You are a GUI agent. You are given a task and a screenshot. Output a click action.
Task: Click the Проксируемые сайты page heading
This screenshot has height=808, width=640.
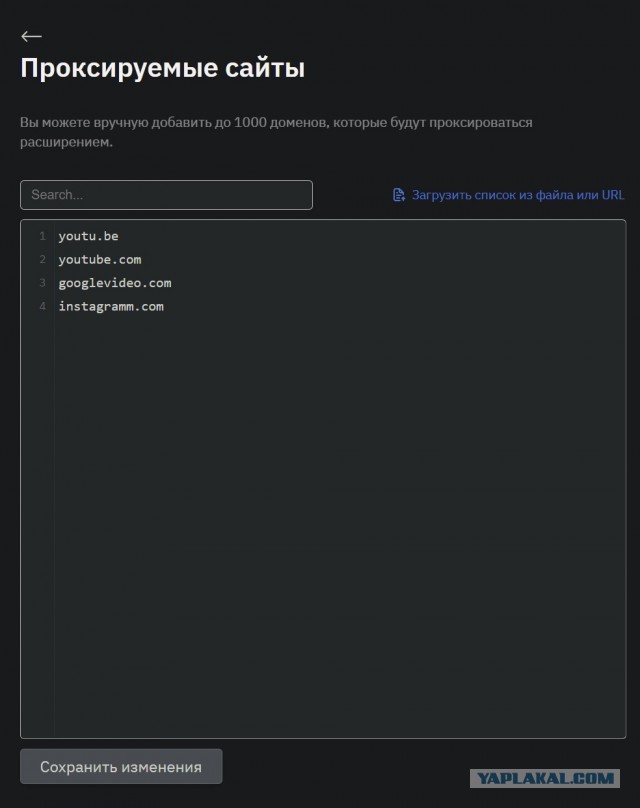pyautogui.click(x=162, y=68)
